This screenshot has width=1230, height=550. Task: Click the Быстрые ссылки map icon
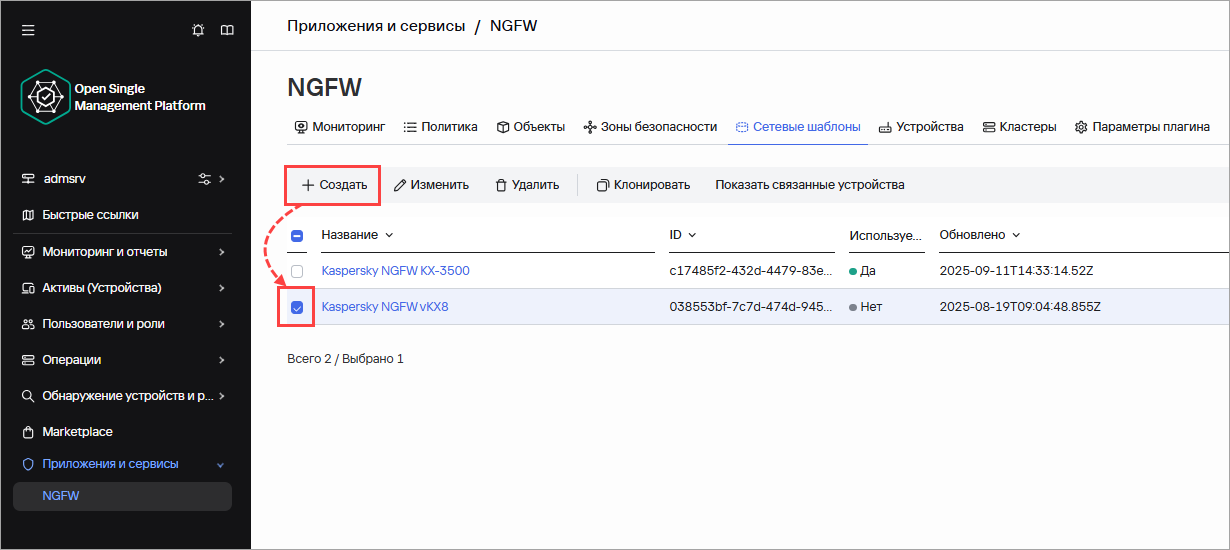(28, 215)
